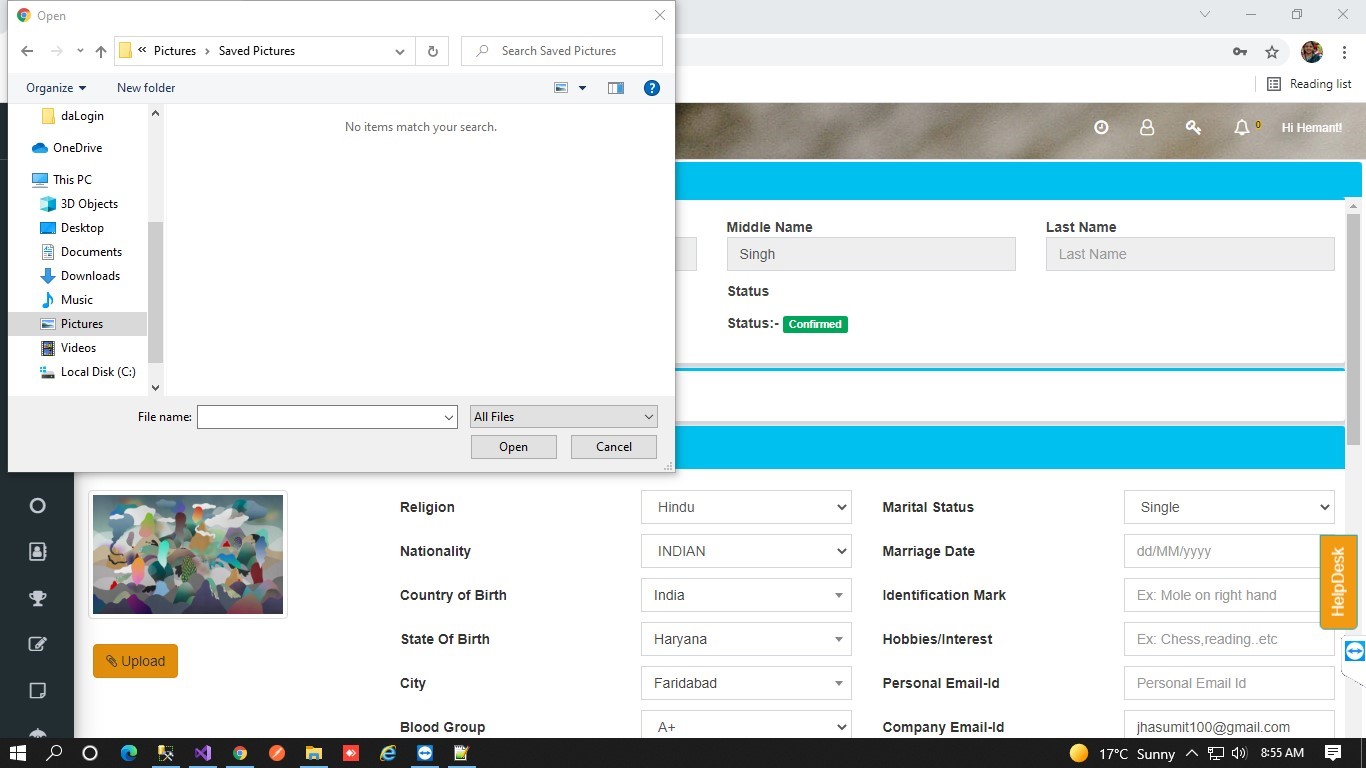1366x768 pixels.
Task: Open the notifications bell icon
Action: coord(1242,128)
